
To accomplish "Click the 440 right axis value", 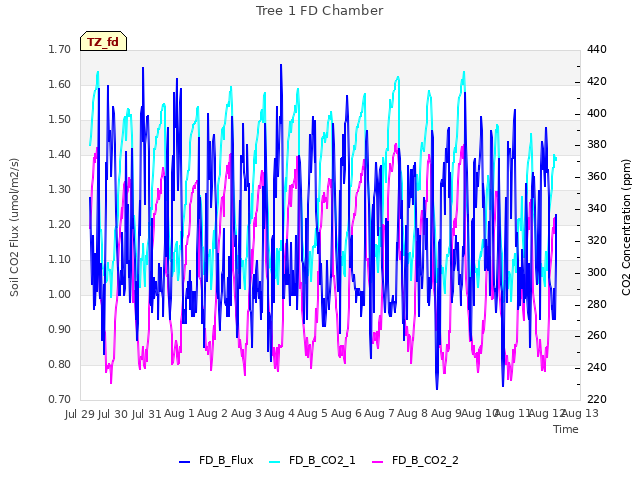I will (x=597, y=49).
